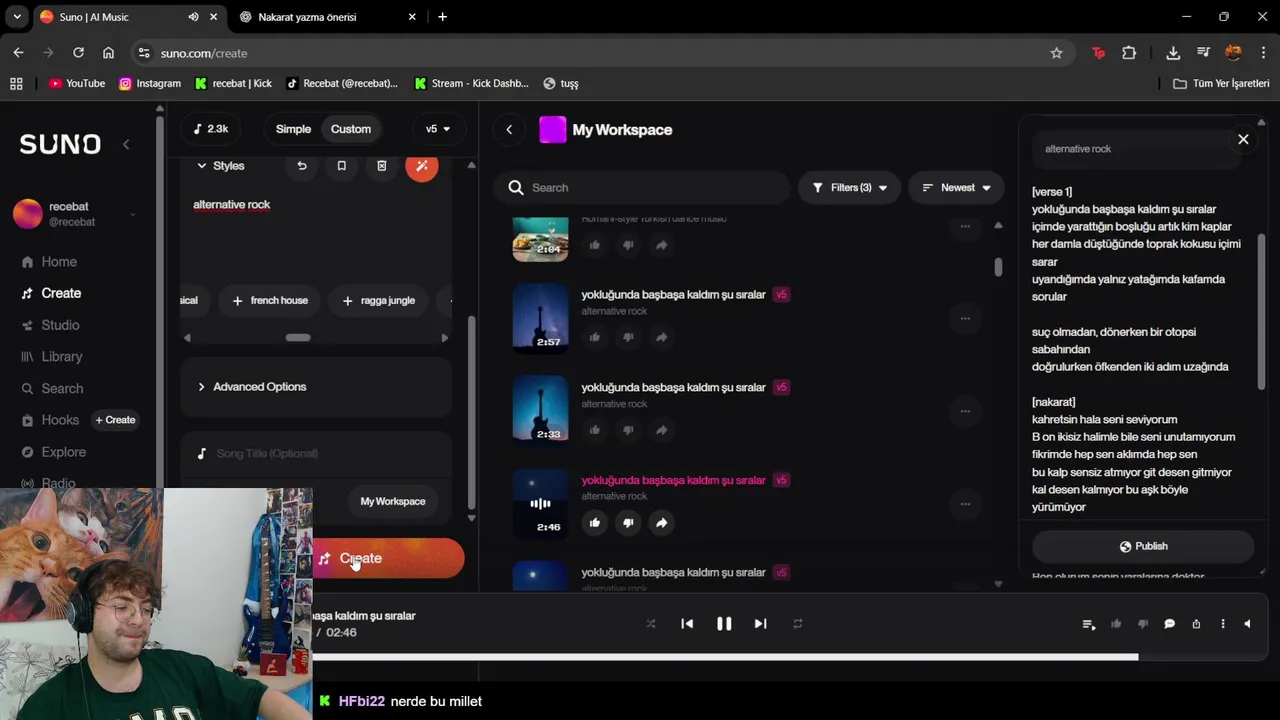Open Chrome tab search dropdown

17,17
